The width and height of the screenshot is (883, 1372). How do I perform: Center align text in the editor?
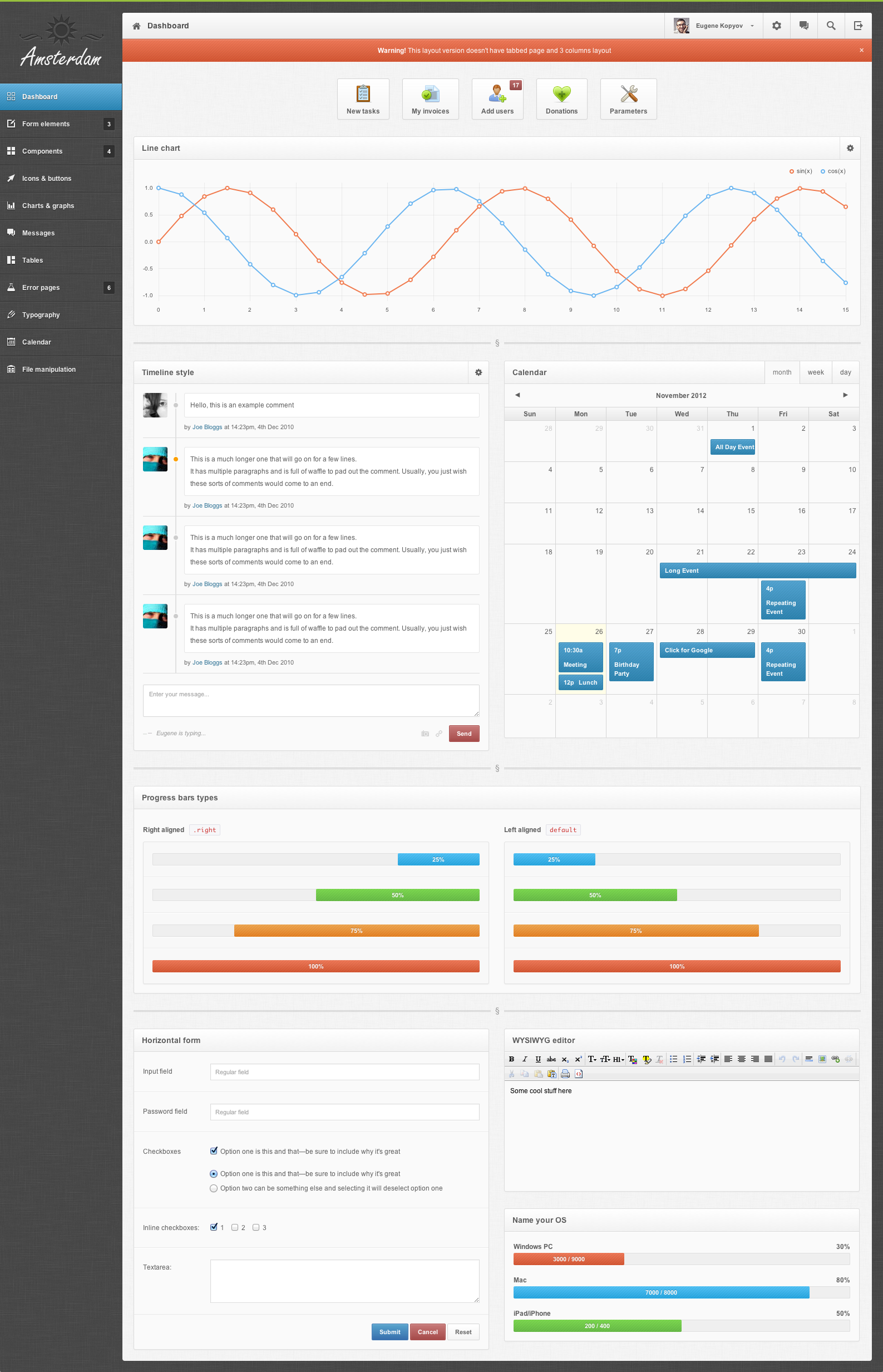[x=741, y=1059]
